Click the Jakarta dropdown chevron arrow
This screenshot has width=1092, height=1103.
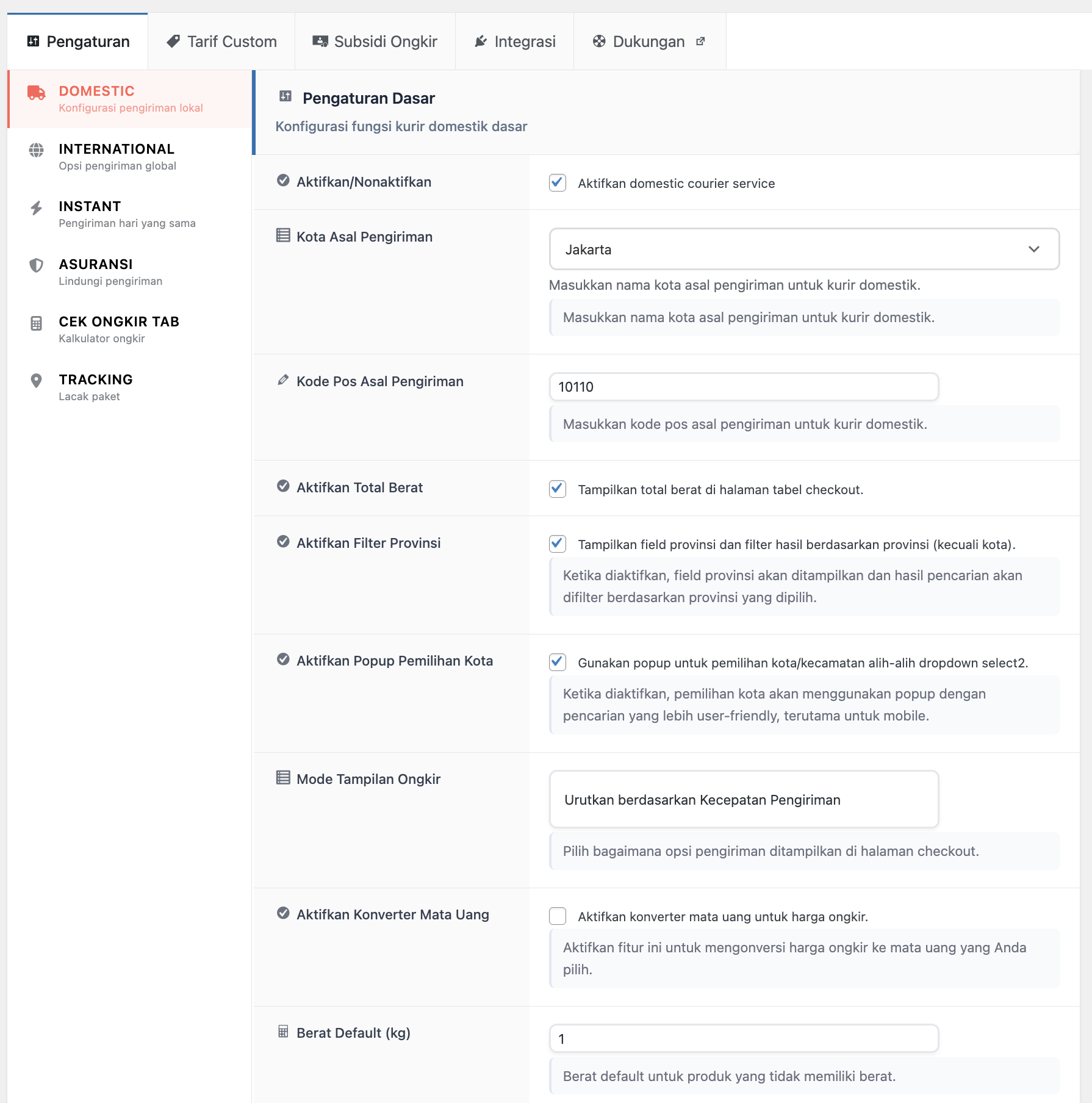1034,250
